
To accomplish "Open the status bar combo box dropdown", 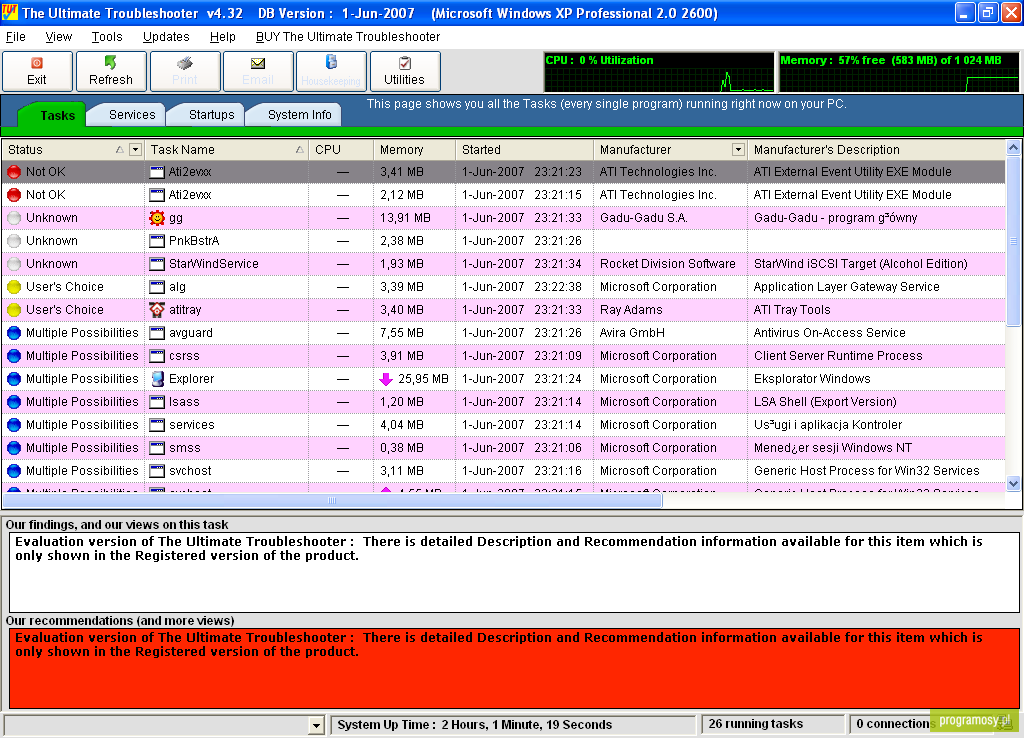I will [x=316, y=725].
